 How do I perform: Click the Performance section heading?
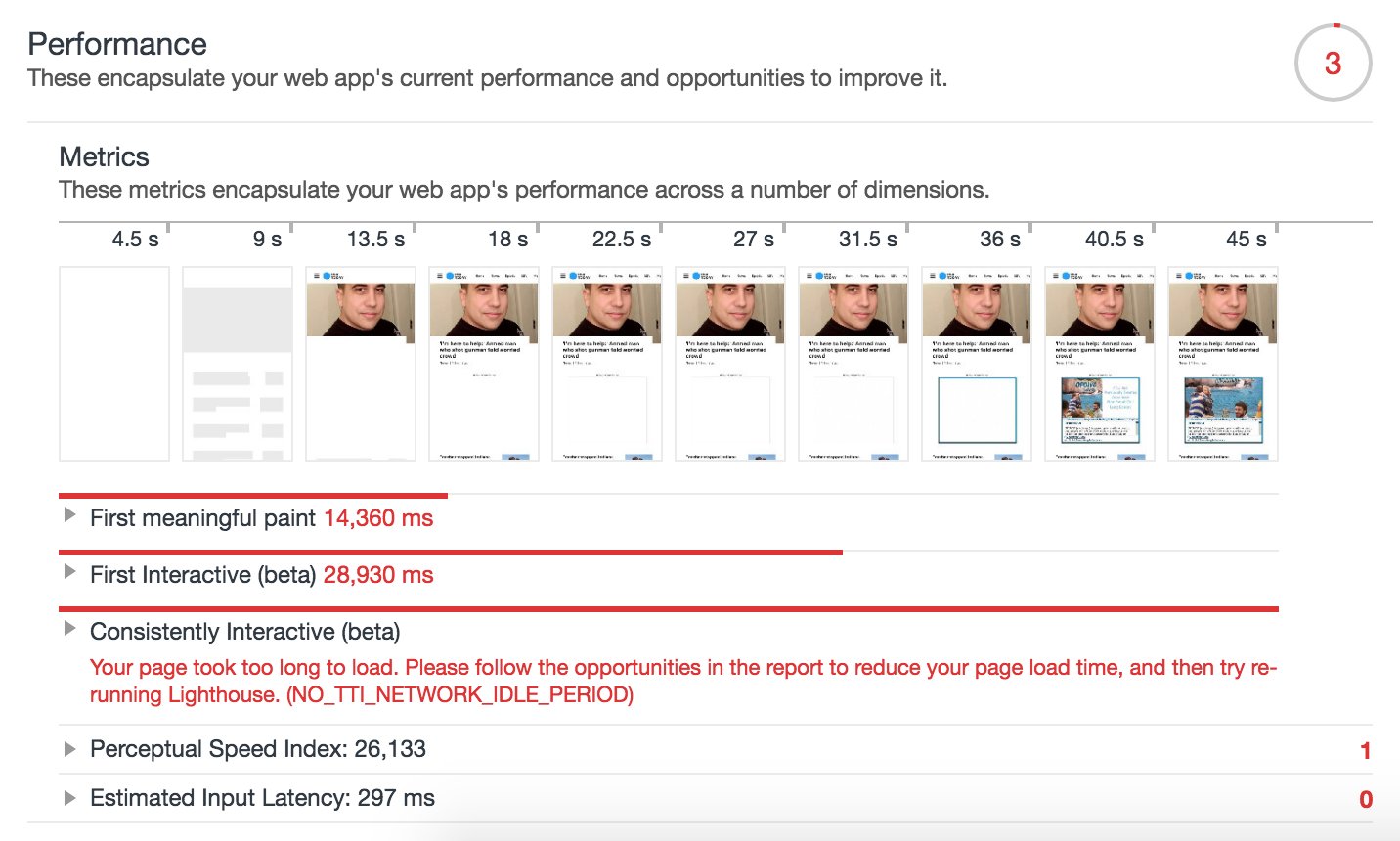click(x=117, y=44)
